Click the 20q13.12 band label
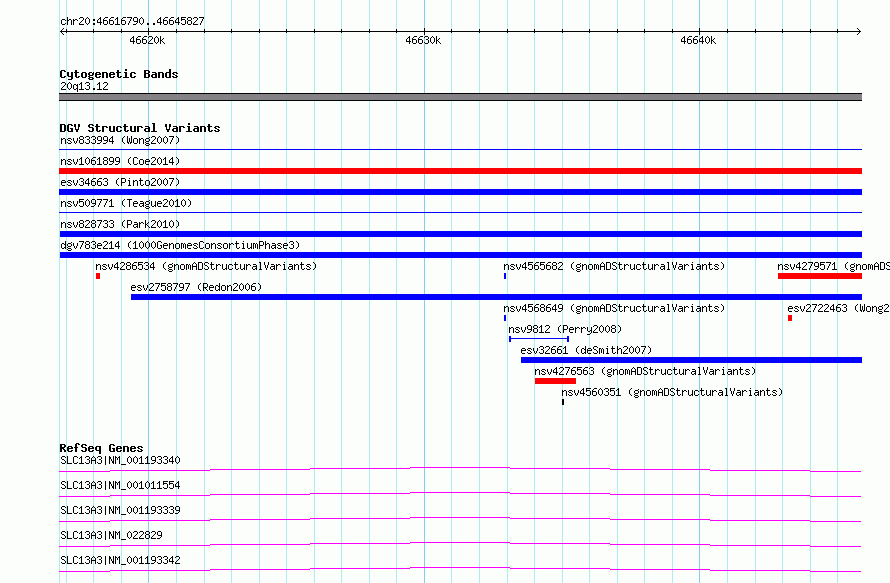Screen dimensions: 890x583 click(x=84, y=86)
